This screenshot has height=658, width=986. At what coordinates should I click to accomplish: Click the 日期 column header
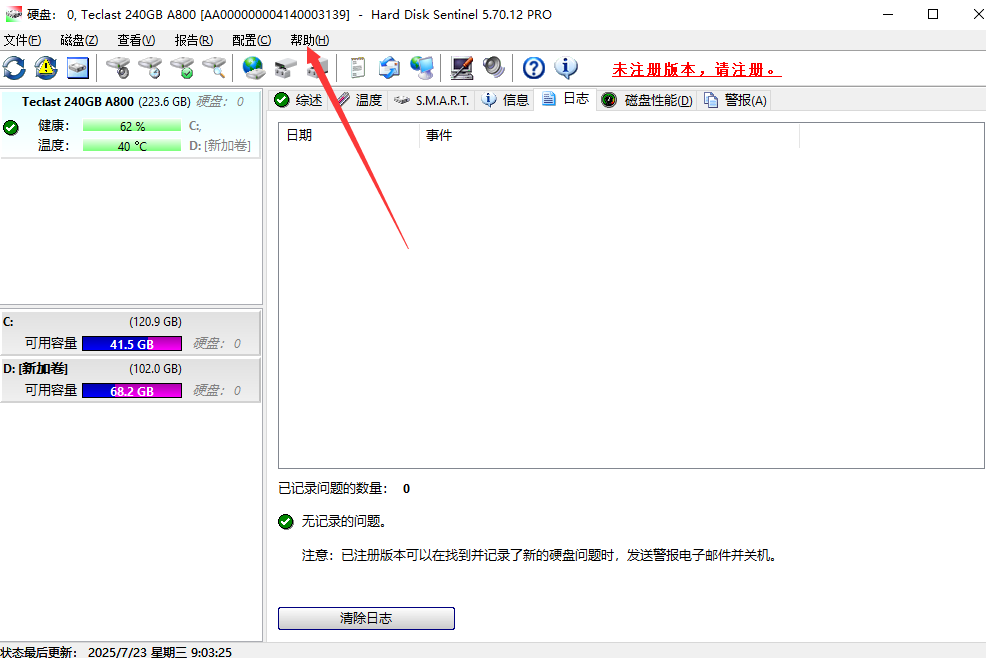point(349,136)
